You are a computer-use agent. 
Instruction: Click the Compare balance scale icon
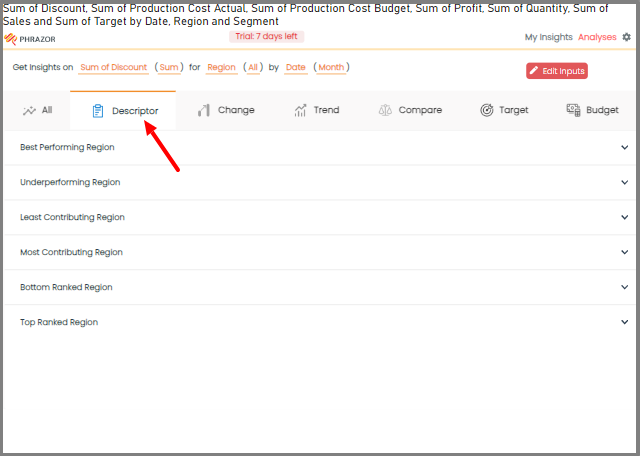pyautogui.click(x=385, y=110)
